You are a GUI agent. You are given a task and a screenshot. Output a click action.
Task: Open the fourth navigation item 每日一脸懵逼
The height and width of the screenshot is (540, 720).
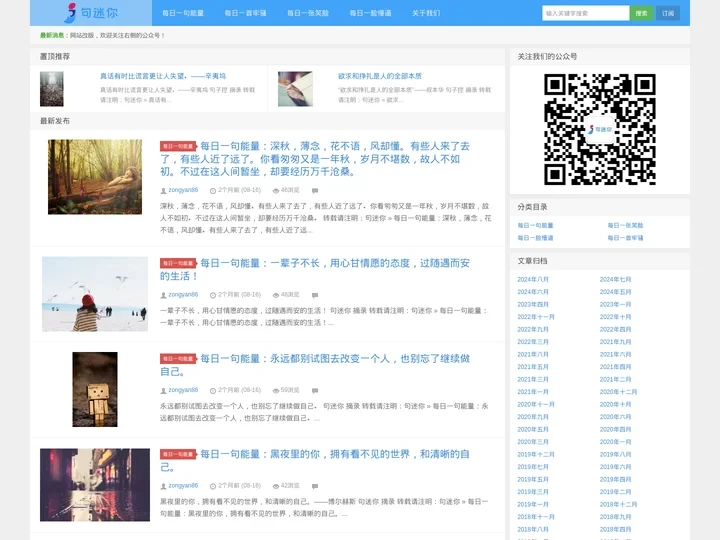pyautogui.click(x=370, y=13)
